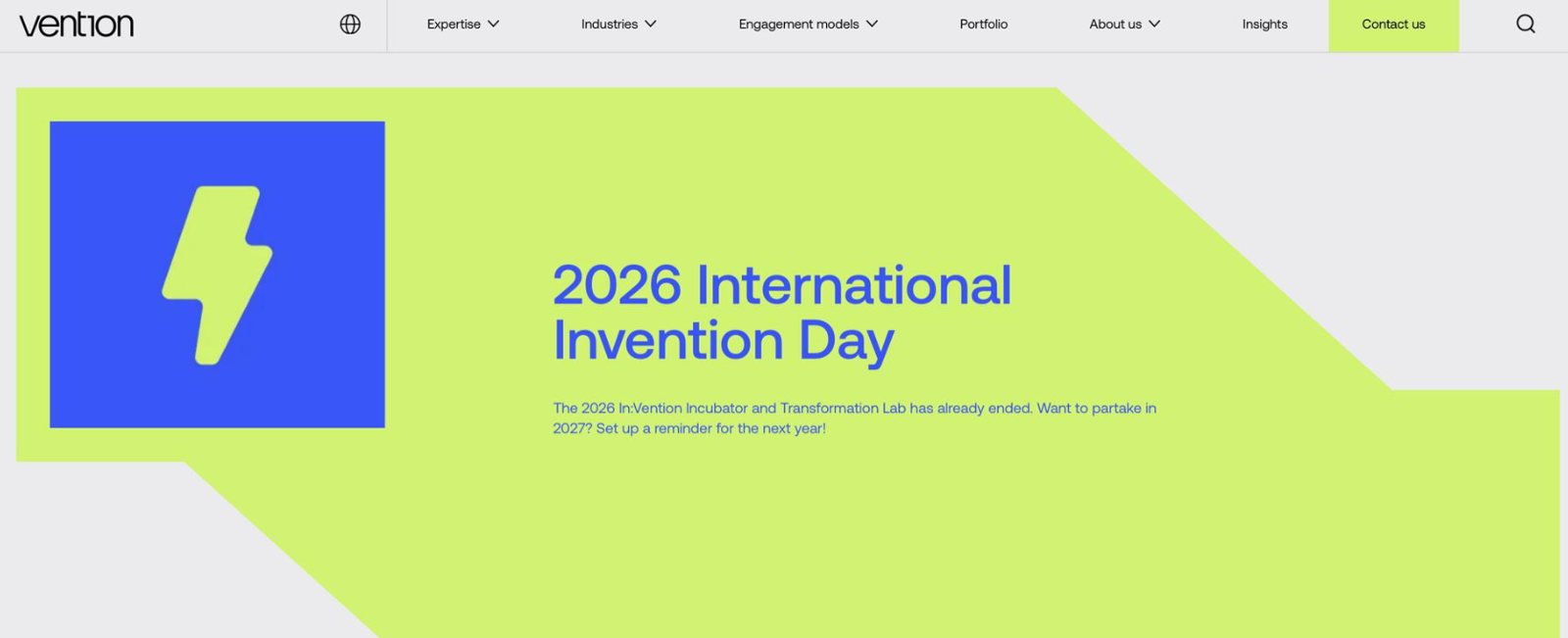Open the search magnifier icon
1568x638 pixels.
point(1526,25)
